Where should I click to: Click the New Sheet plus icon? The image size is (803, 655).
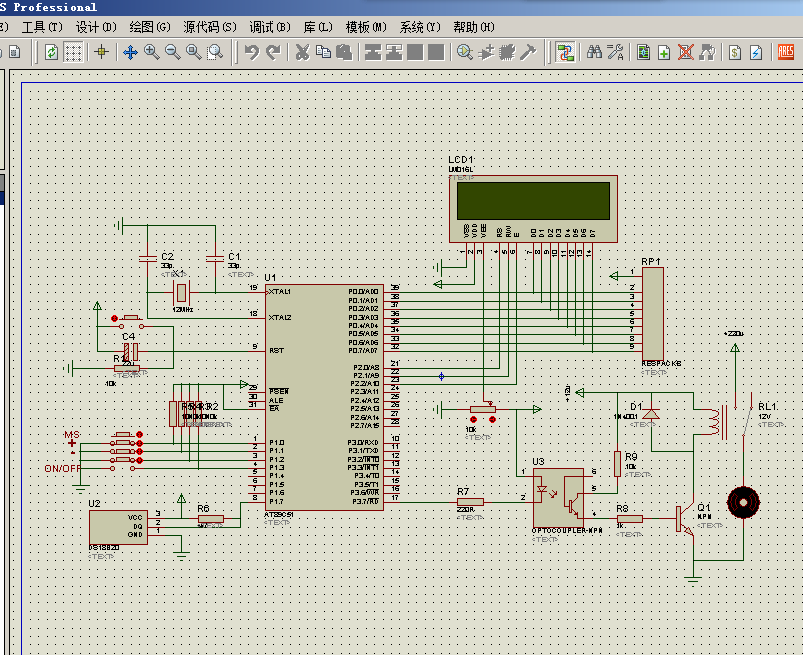(x=664, y=52)
